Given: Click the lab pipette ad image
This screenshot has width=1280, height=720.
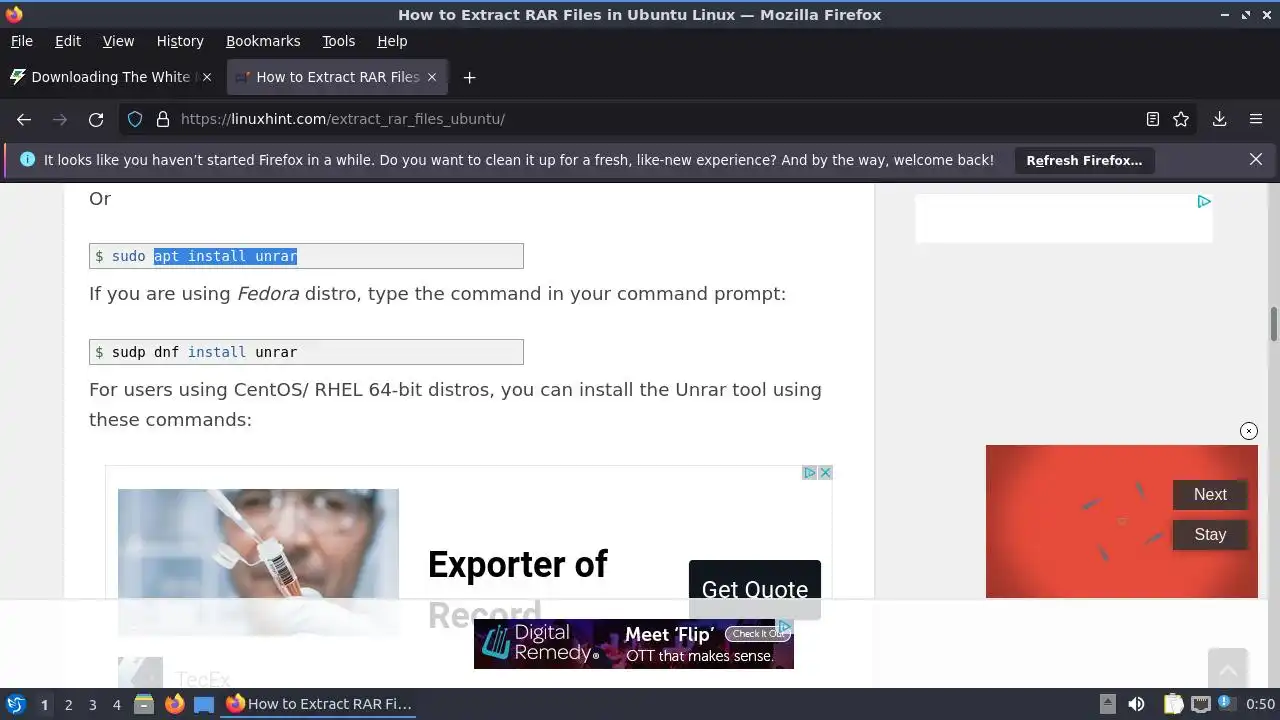Looking at the screenshot, I should click(258, 562).
